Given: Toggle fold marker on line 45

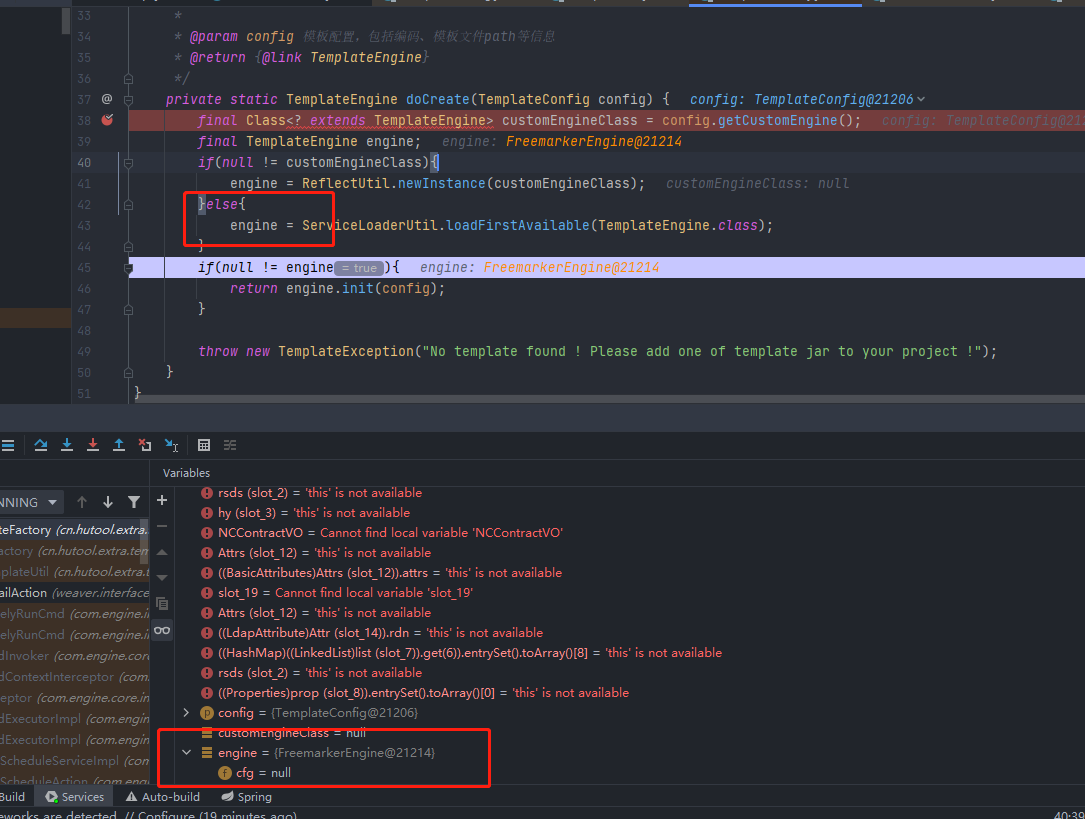Looking at the screenshot, I should tap(128, 268).
